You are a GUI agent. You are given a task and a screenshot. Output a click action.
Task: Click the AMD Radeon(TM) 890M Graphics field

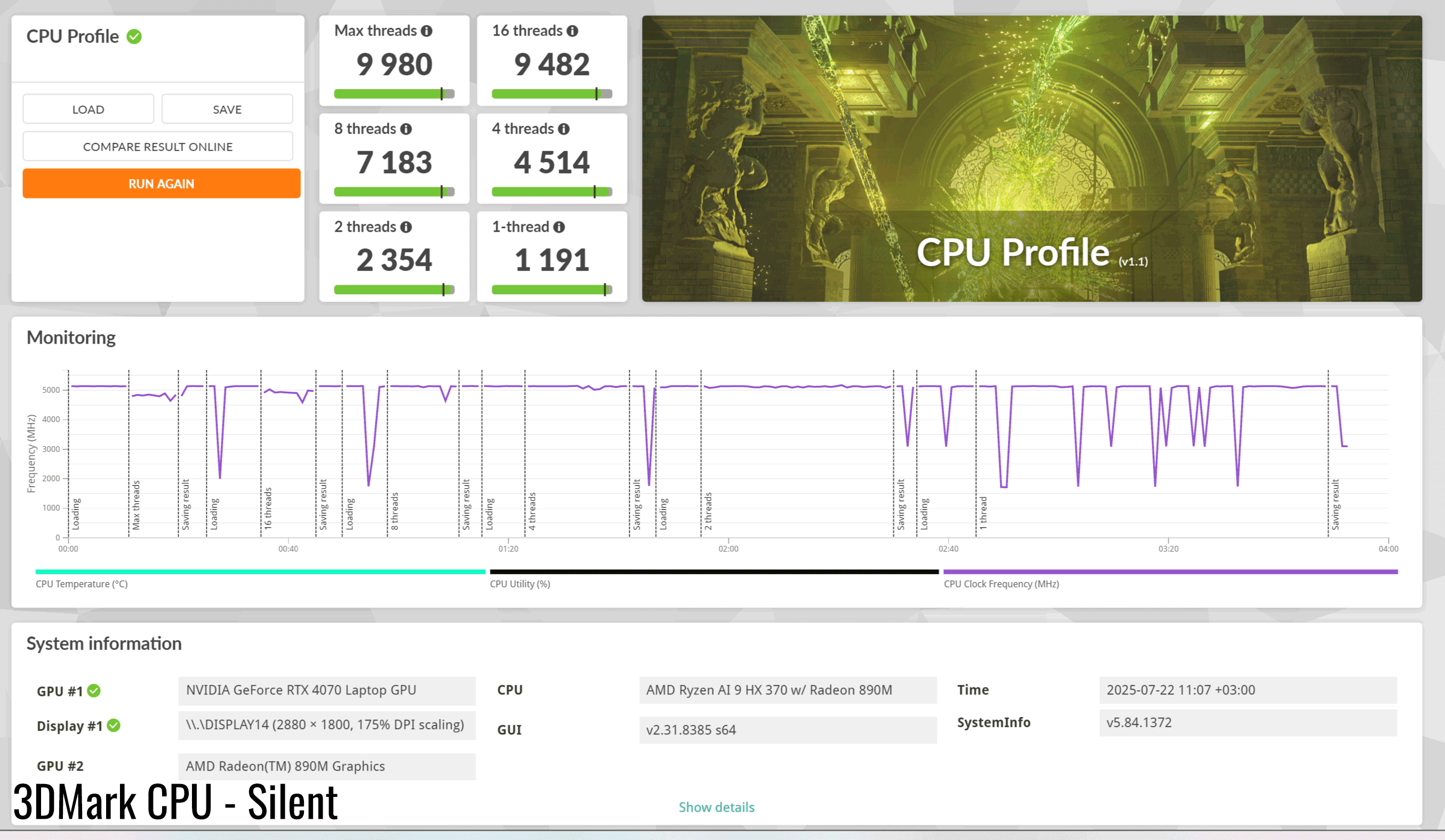click(x=327, y=766)
